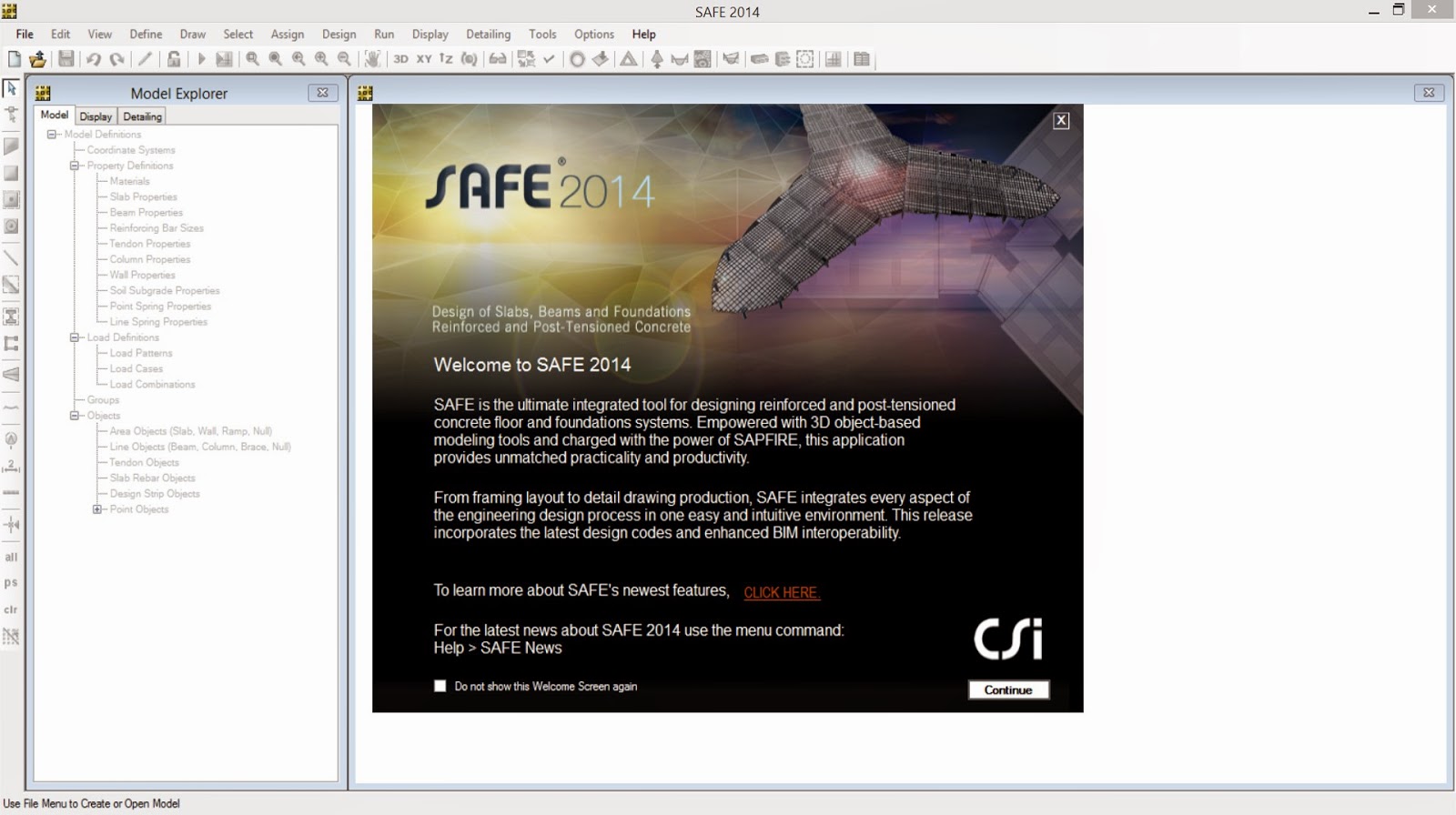Close the Model Explorer panel
This screenshot has height=815, width=1456.
coord(322,93)
